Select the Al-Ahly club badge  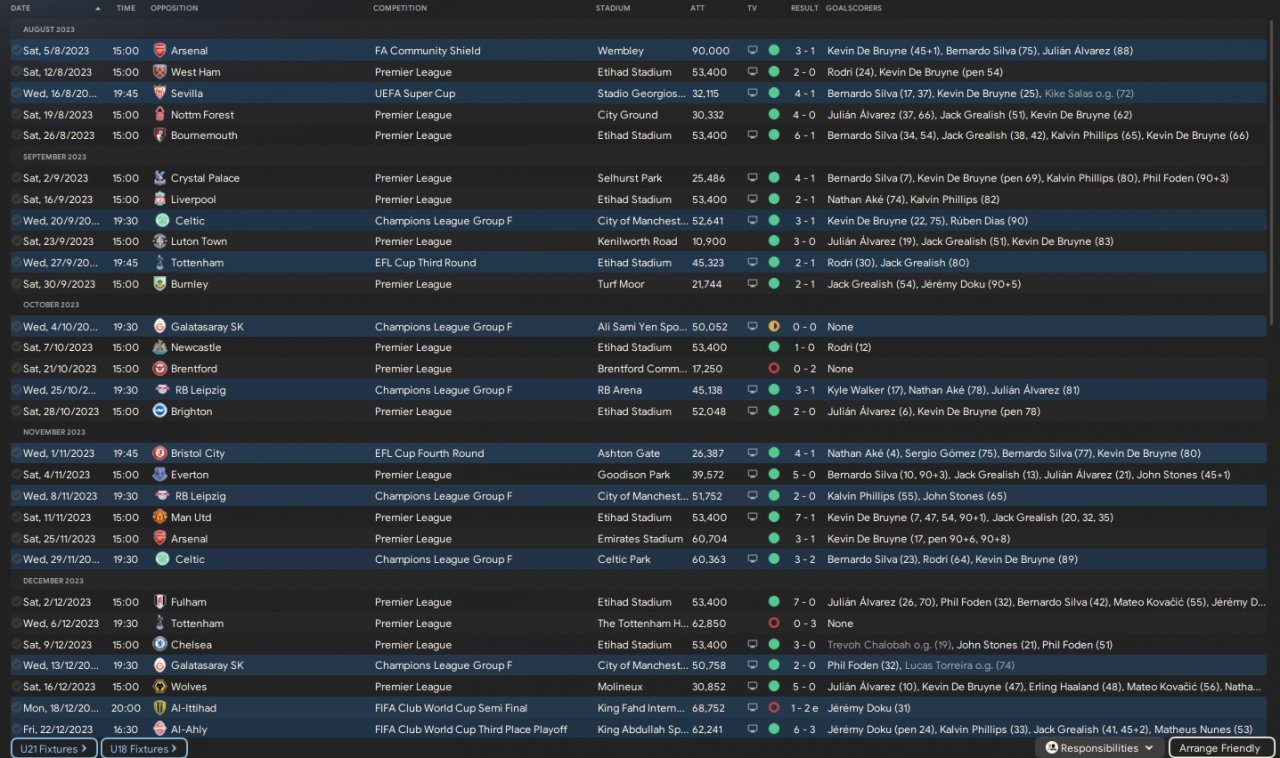point(160,729)
